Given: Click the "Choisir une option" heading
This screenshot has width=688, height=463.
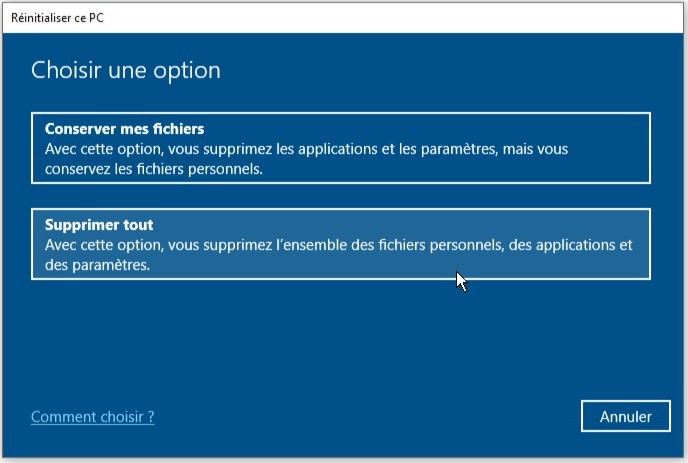Looking at the screenshot, I should pos(126,70).
